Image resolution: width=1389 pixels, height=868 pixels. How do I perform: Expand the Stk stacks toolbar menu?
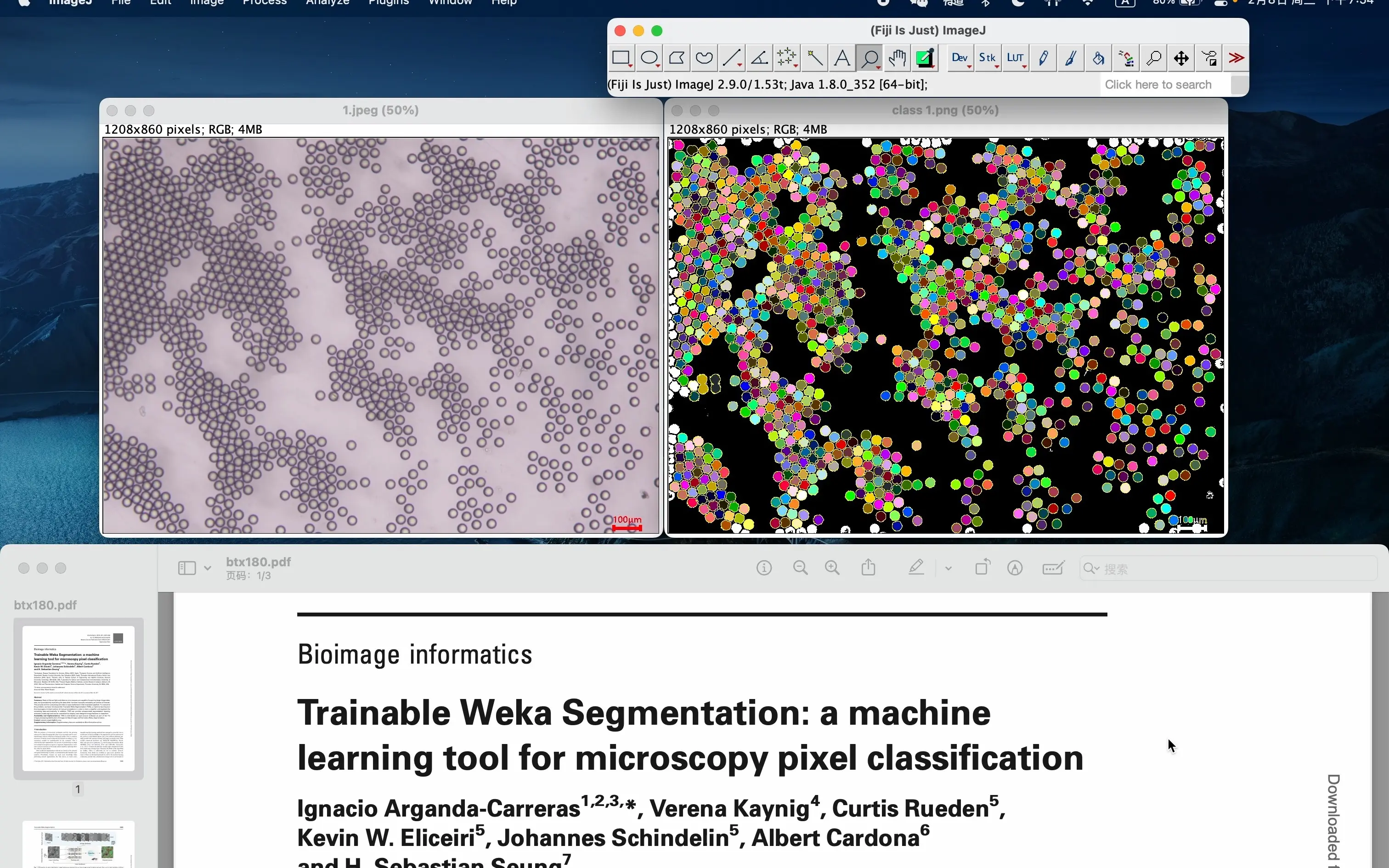click(988, 57)
